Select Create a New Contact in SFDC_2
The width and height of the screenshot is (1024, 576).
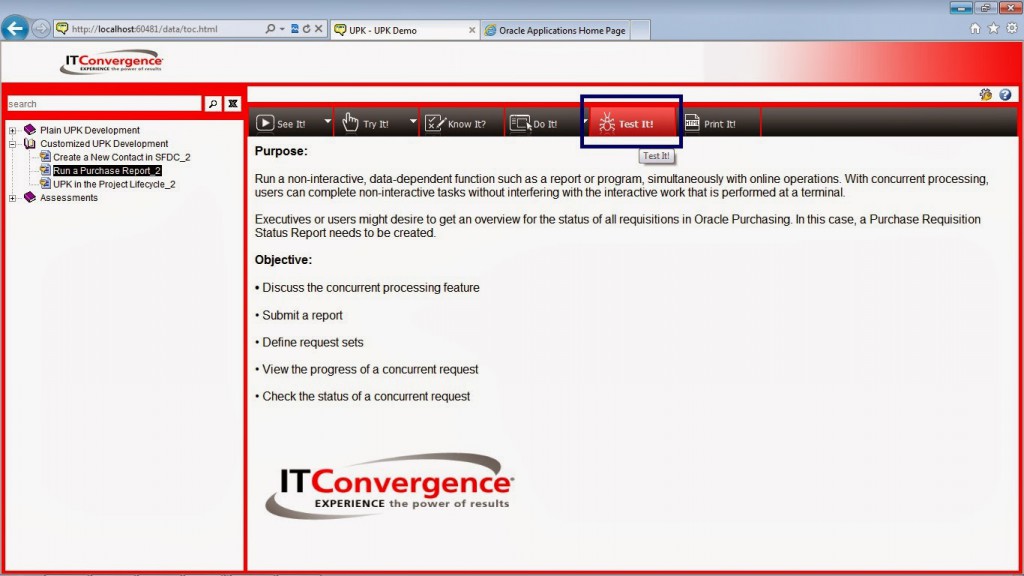[x=121, y=157]
